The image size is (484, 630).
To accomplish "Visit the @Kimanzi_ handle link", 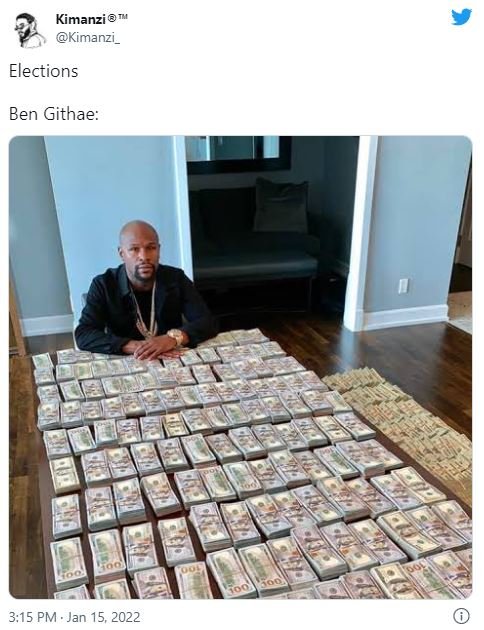I will coord(88,38).
